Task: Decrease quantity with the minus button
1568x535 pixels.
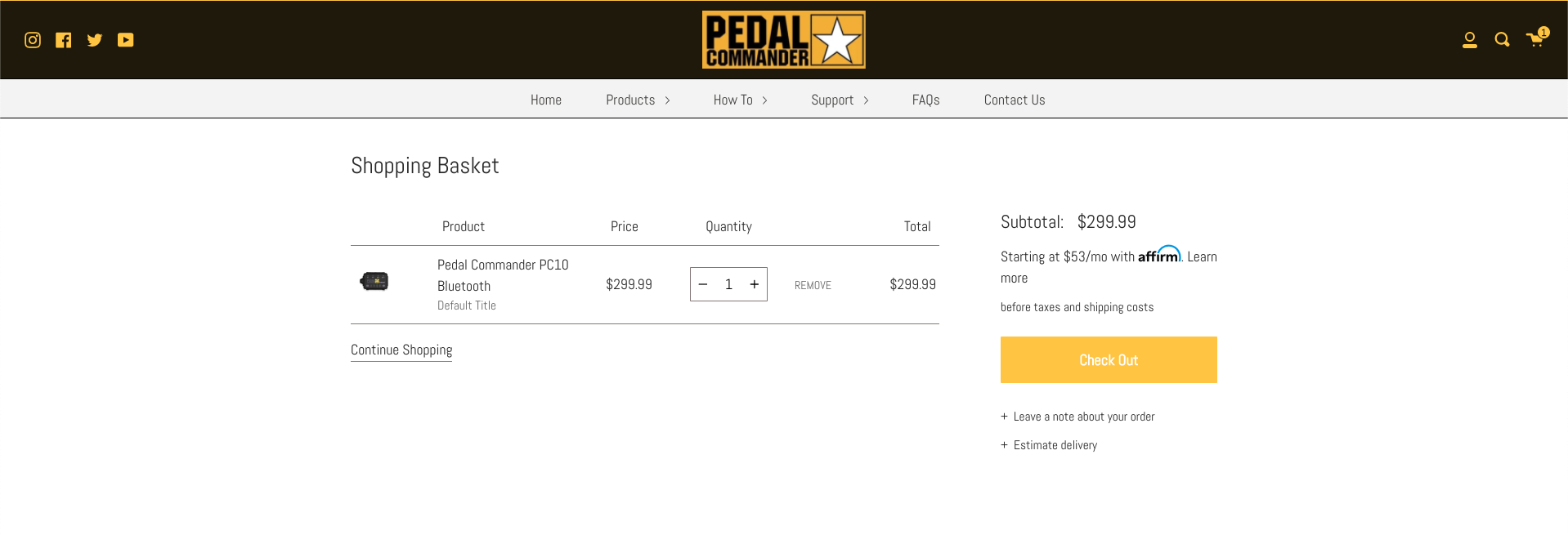Action: [703, 284]
